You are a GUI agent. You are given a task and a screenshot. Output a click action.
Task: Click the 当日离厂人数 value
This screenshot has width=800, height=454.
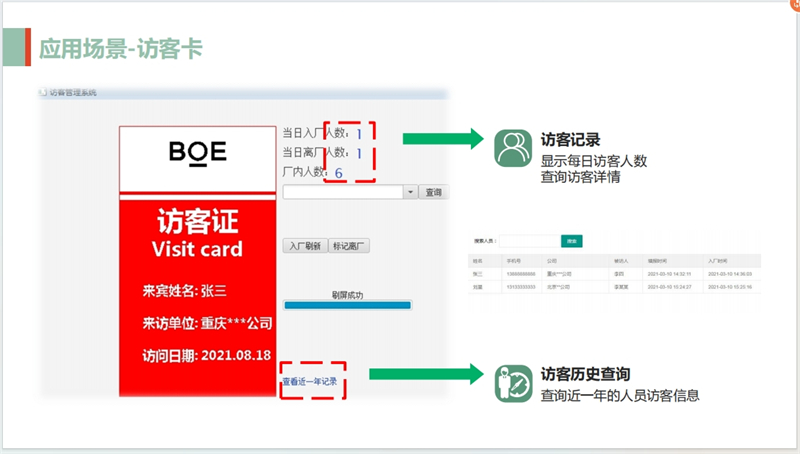point(359,153)
